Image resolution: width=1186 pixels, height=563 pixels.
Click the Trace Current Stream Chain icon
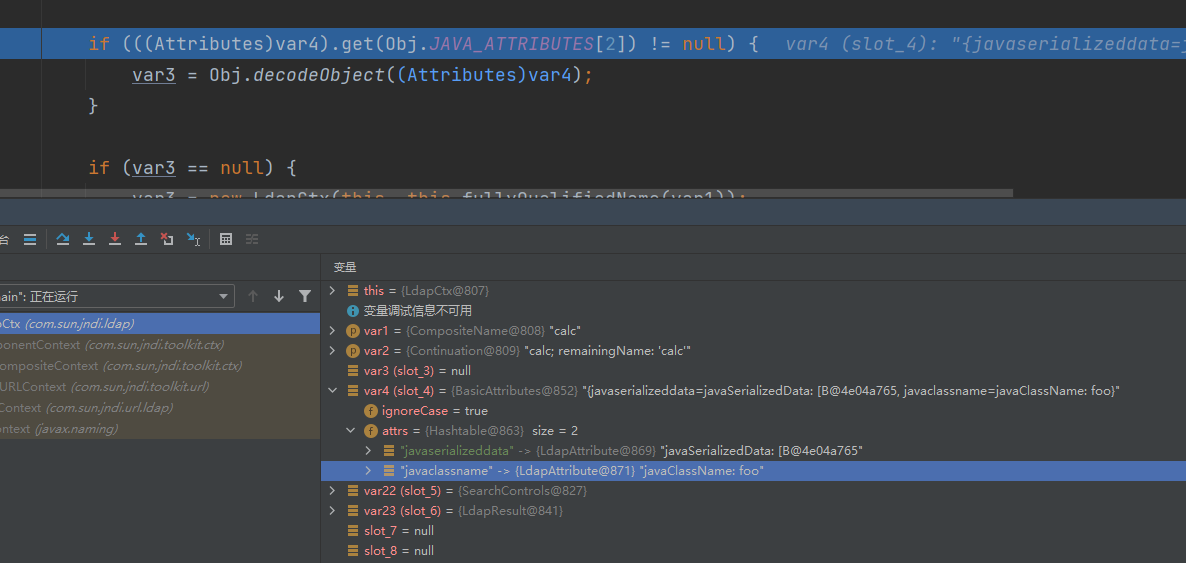[x=252, y=239]
